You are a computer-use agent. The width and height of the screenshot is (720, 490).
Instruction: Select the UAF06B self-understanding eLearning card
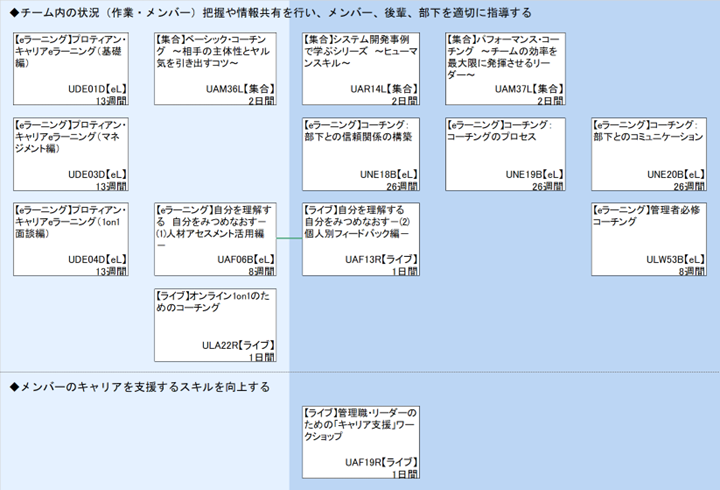(215, 239)
